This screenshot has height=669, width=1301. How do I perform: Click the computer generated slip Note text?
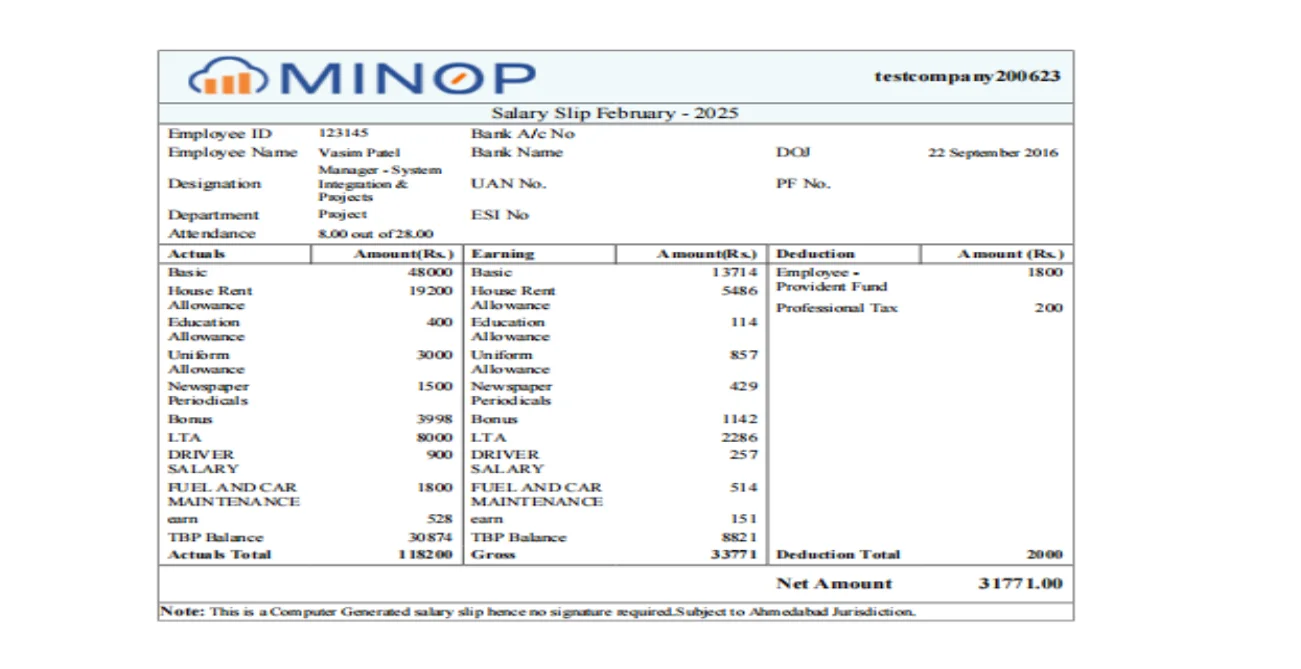pyautogui.click(x=537, y=611)
